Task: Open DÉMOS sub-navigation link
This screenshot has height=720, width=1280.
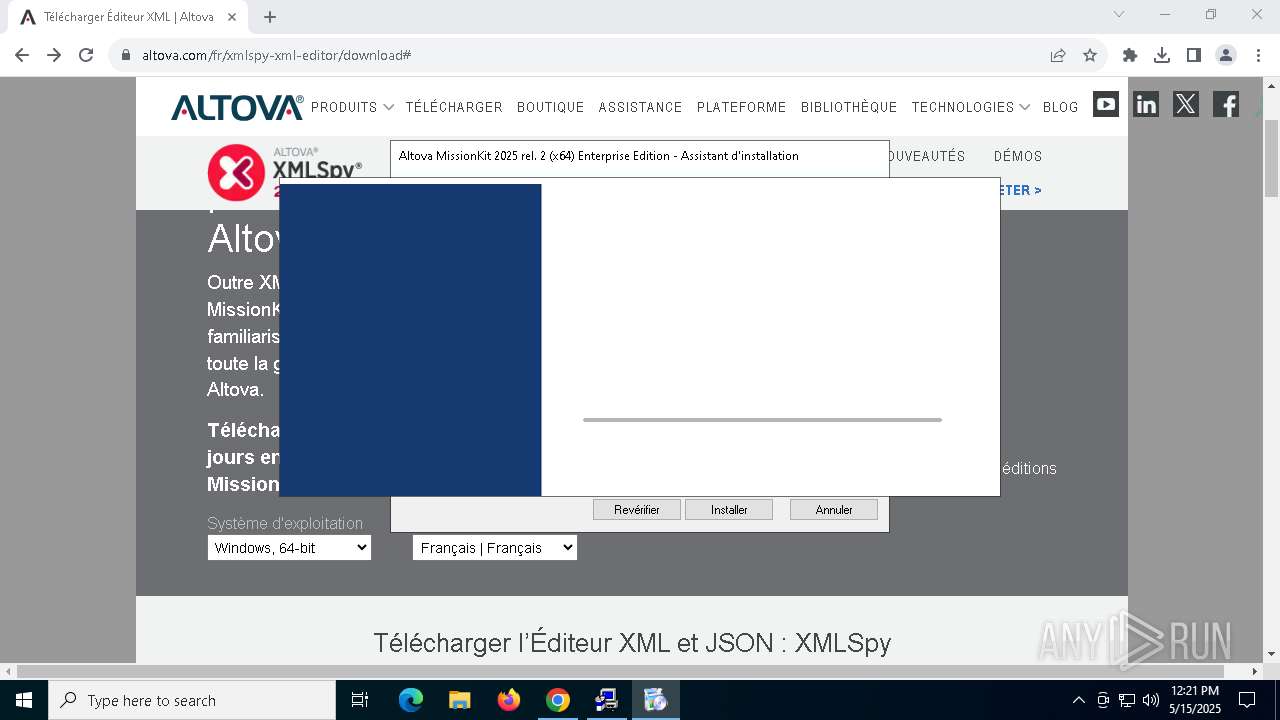Action: click(x=1018, y=156)
